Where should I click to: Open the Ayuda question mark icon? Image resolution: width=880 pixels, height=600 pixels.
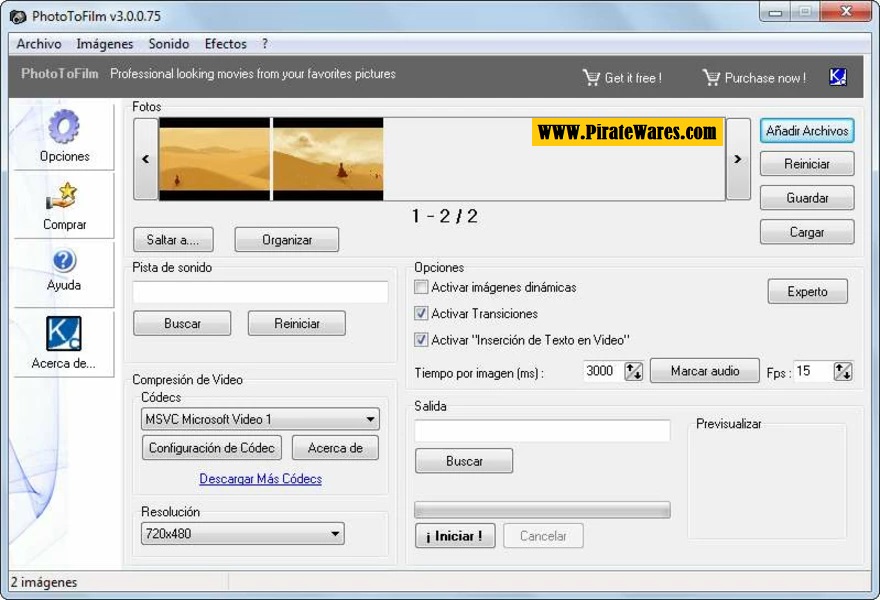pos(64,261)
